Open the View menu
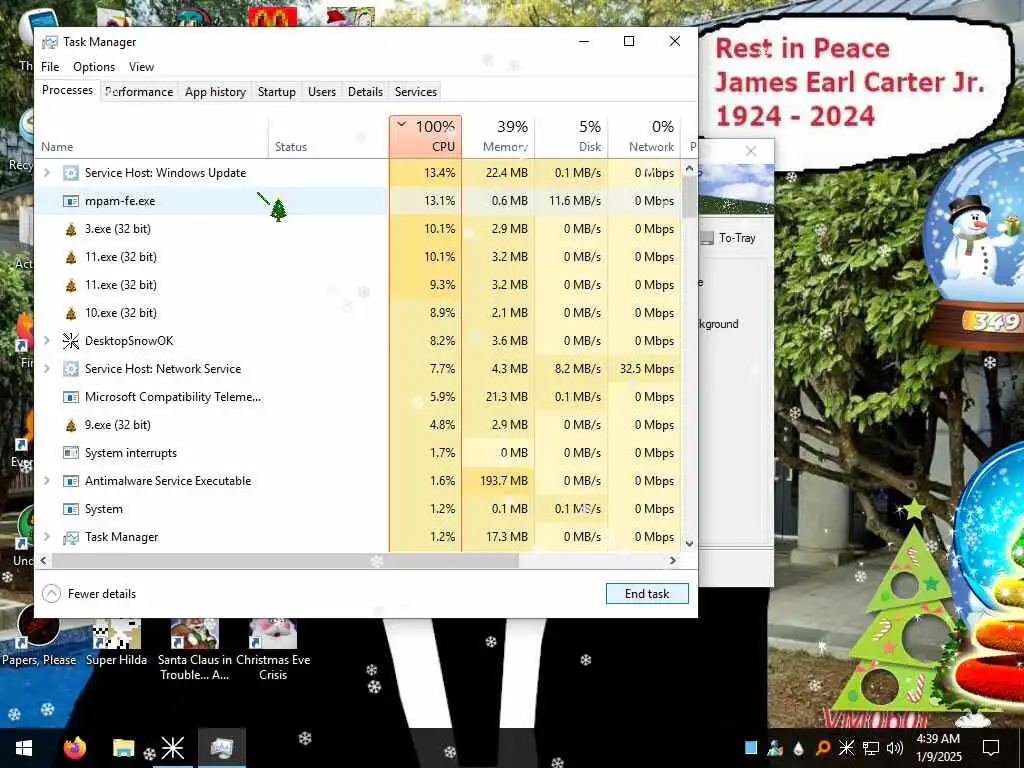1024x768 pixels. 141,67
